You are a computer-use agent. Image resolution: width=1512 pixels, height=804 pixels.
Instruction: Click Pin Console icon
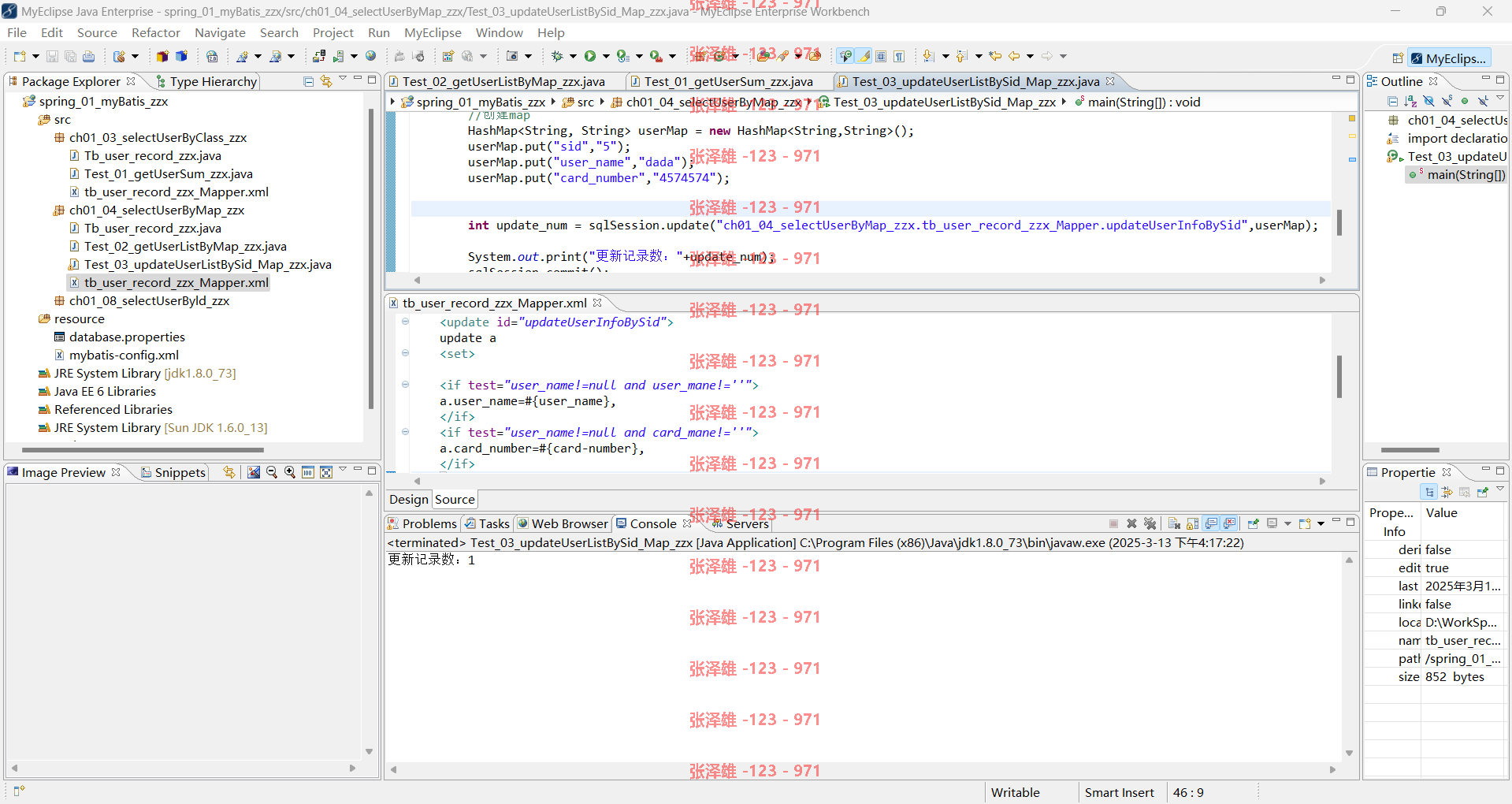point(1253,523)
